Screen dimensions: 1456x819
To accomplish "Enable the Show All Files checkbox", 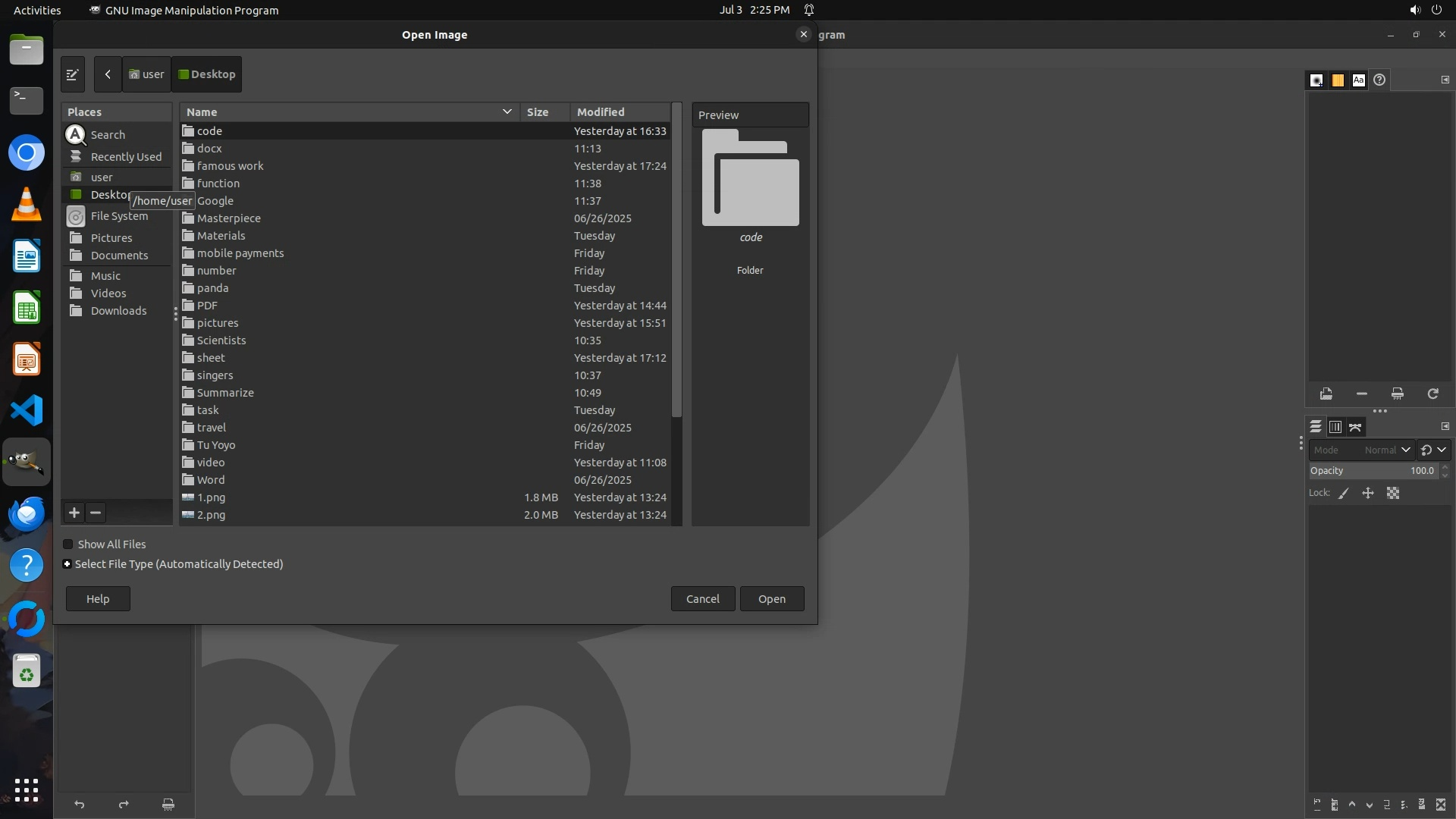I will pyautogui.click(x=68, y=544).
